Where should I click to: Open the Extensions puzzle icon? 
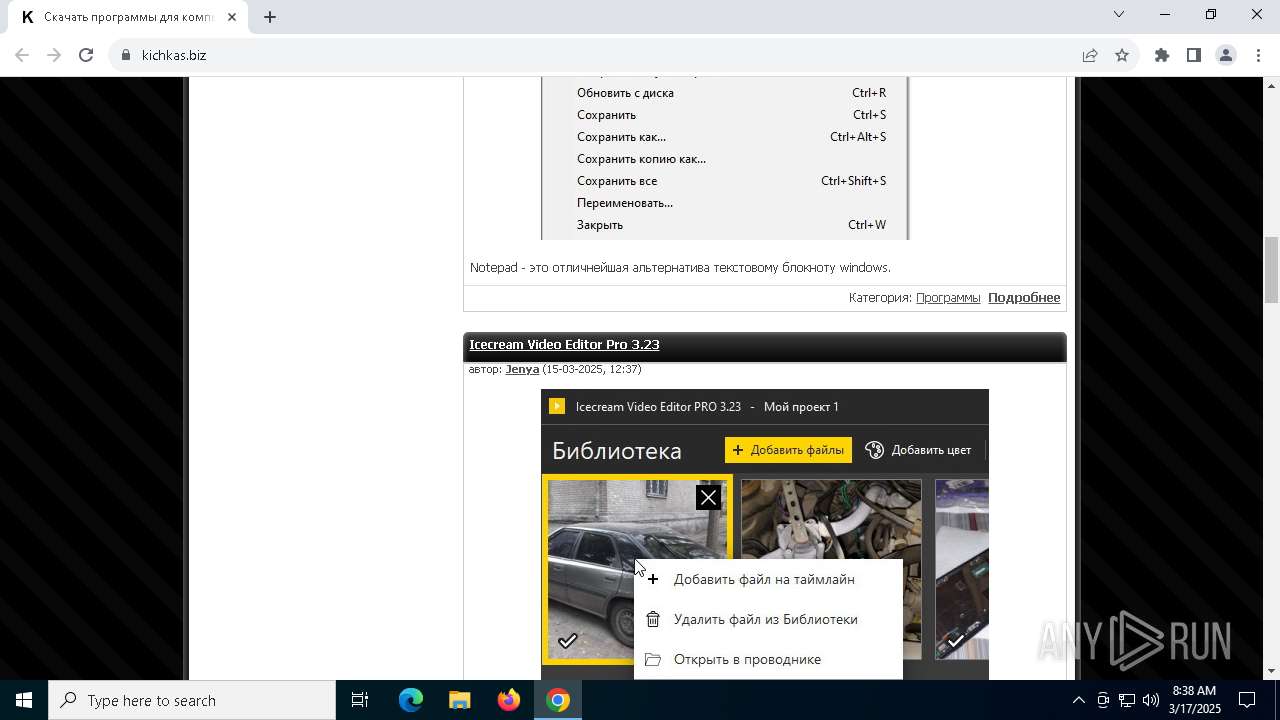pyautogui.click(x=1162, y=55)
